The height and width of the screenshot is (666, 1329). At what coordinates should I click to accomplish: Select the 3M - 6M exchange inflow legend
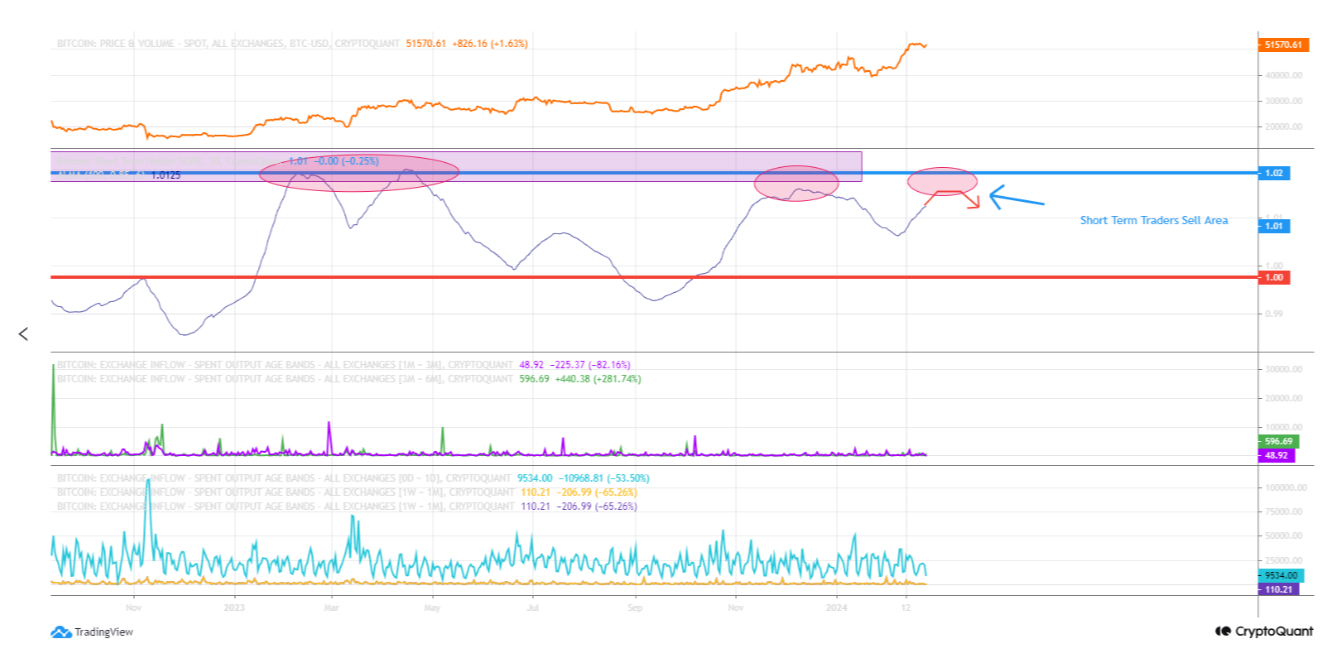click(x=285, y=379)
